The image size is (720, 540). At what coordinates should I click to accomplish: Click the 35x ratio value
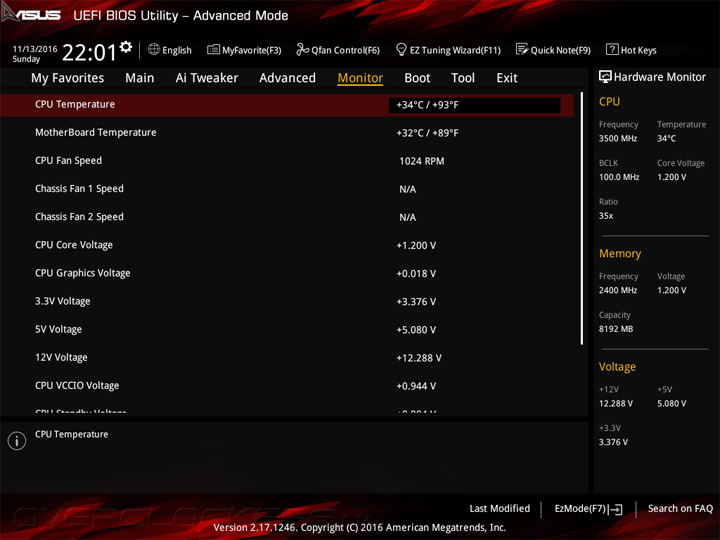tap(606, 215)
